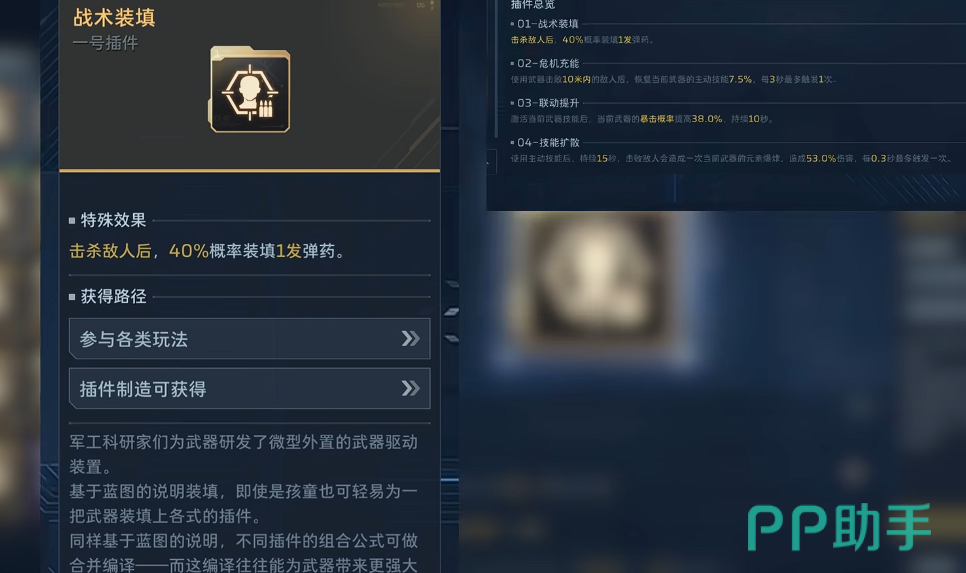966x573 pixels.
Task: Click the 战术装填 title heading
Action: (114, 17)
